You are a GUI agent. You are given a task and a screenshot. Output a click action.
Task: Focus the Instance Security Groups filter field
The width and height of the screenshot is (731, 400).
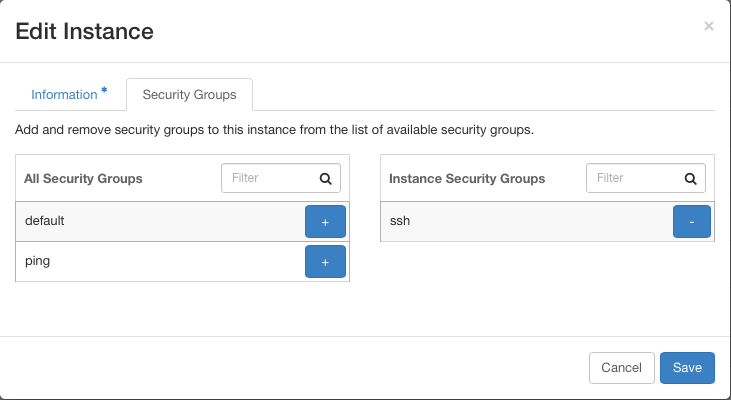click(646, 178)
